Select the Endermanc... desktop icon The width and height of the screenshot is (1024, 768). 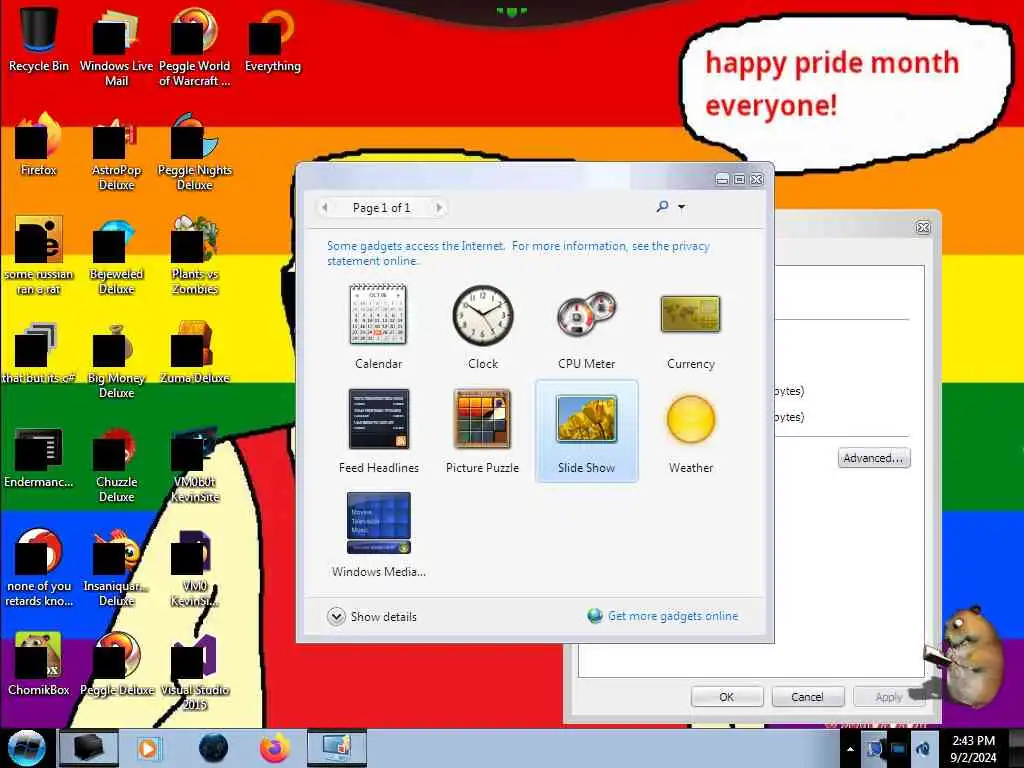(x=39, y=456)
